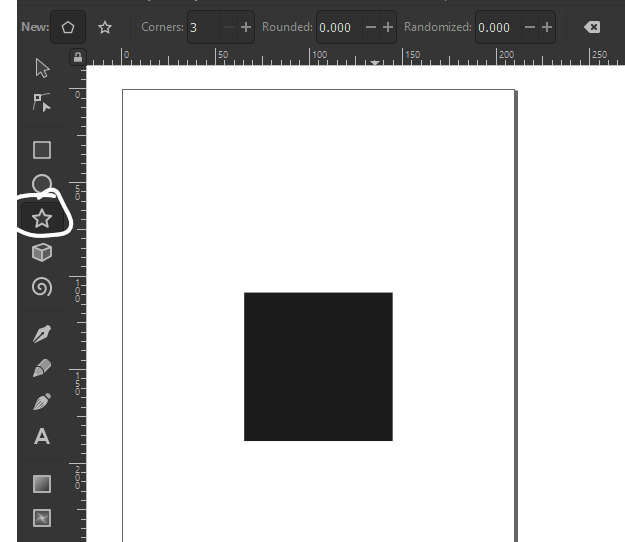The height and width of the screenshot is (542, 625).
Task: Select the Spiral tool
Action: tap(42, 287)
